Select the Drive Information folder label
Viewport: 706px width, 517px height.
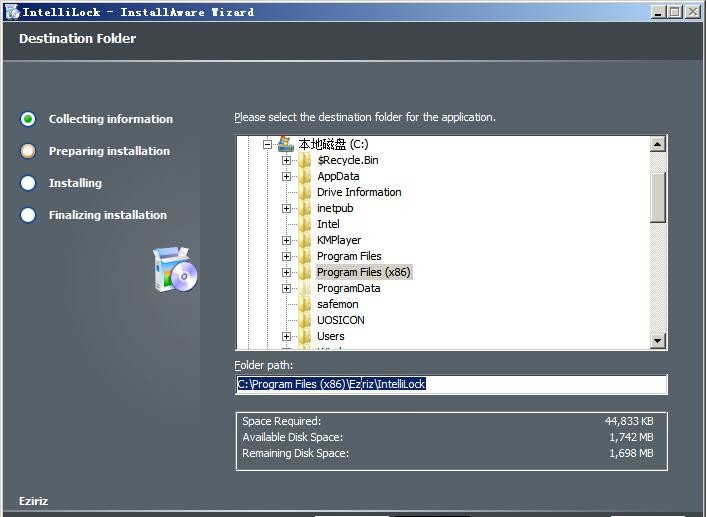(359, 192)
